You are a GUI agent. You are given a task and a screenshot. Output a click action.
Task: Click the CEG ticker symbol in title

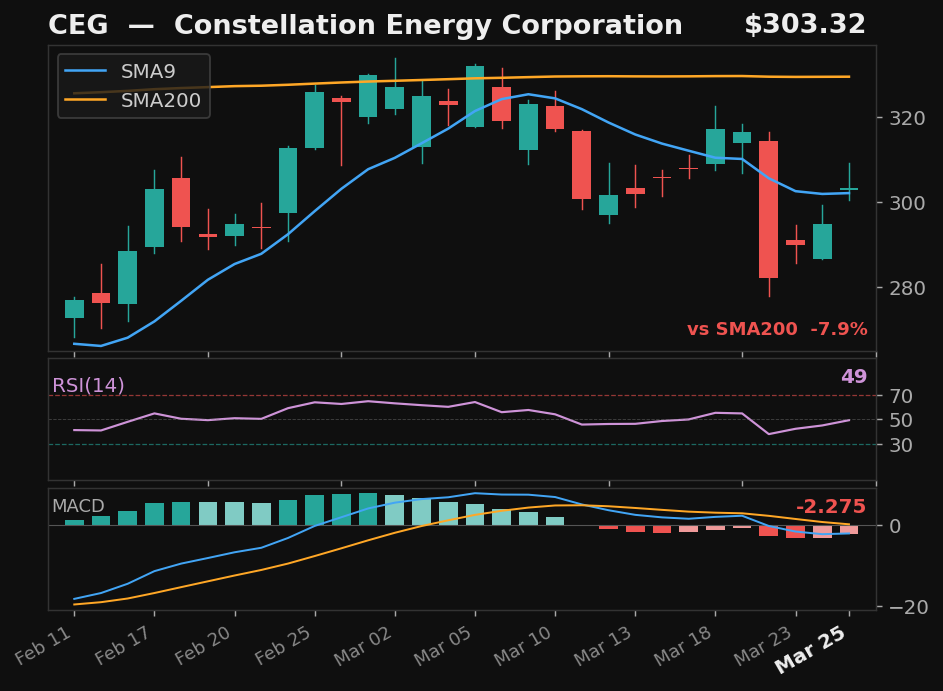tap(78, 25)
